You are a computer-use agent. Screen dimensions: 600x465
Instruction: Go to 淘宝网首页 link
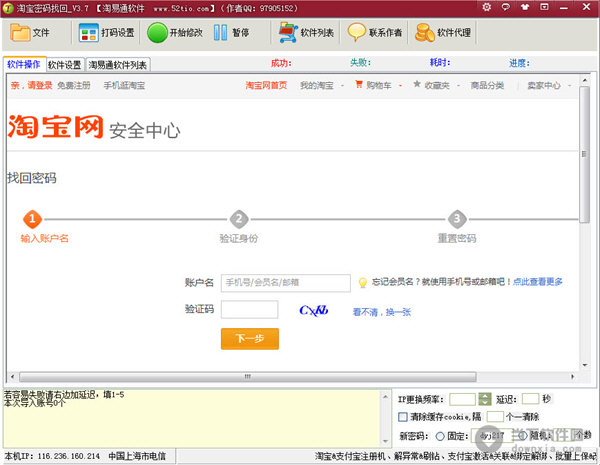tap(266, 85)
